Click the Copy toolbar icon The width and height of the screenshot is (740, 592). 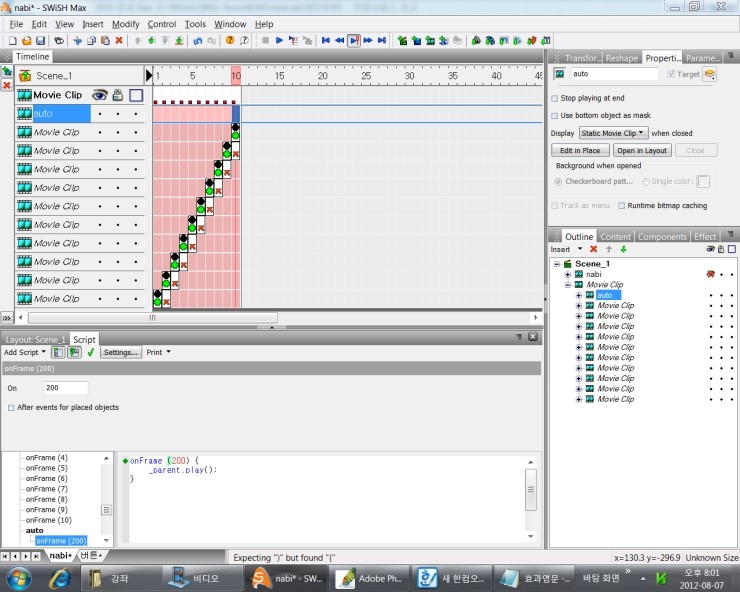(x=92, y=41)
